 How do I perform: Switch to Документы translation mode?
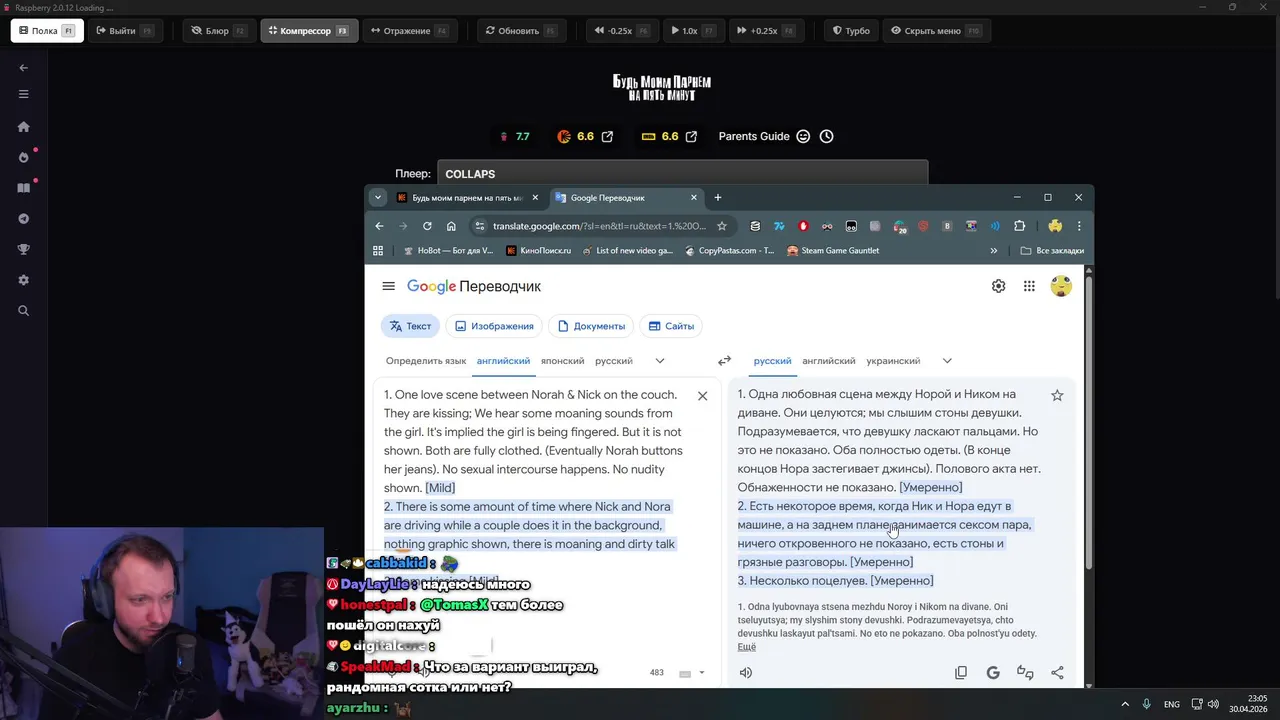[591, 326]
